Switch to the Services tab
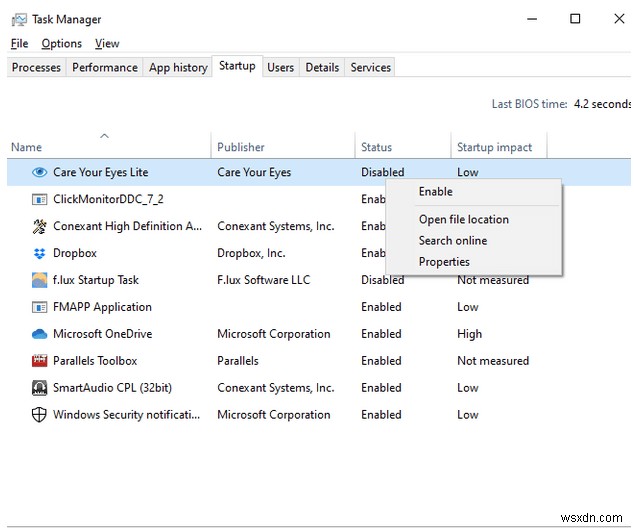 point(371,67)
